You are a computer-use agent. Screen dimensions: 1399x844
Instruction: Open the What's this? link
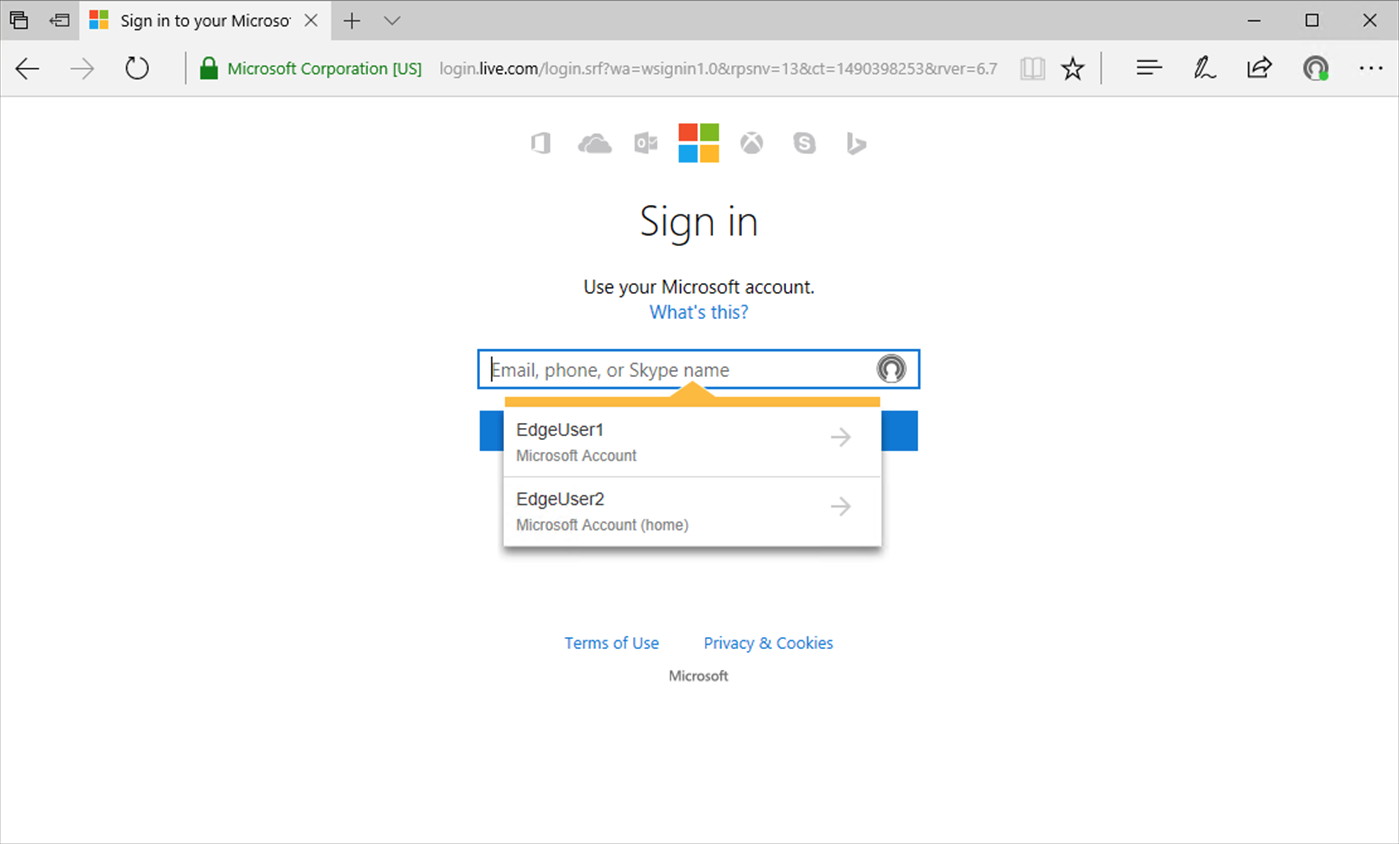tap(698, 312)
